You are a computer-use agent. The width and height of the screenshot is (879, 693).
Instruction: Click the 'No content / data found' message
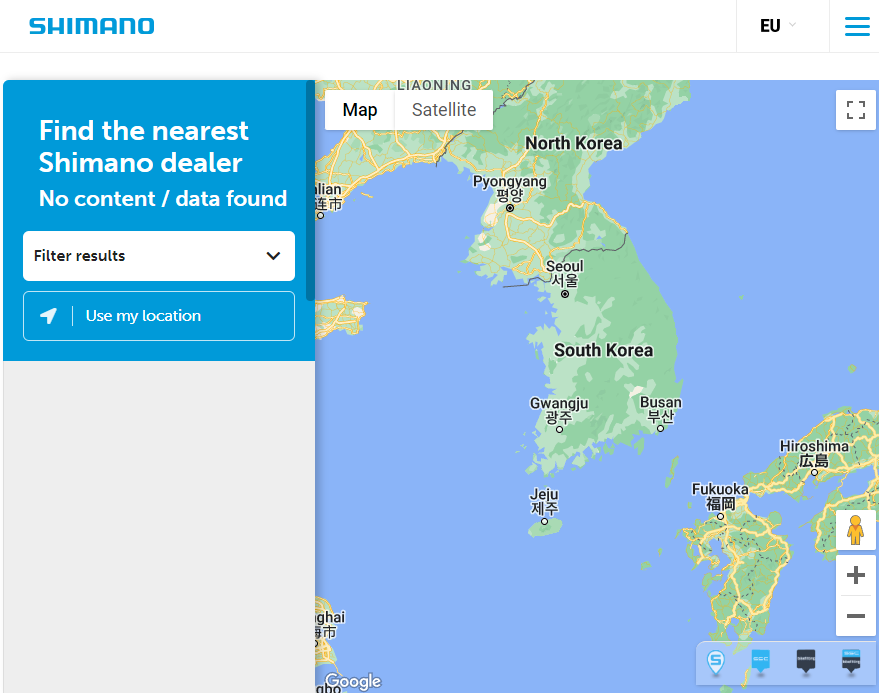tap(163, 198)
